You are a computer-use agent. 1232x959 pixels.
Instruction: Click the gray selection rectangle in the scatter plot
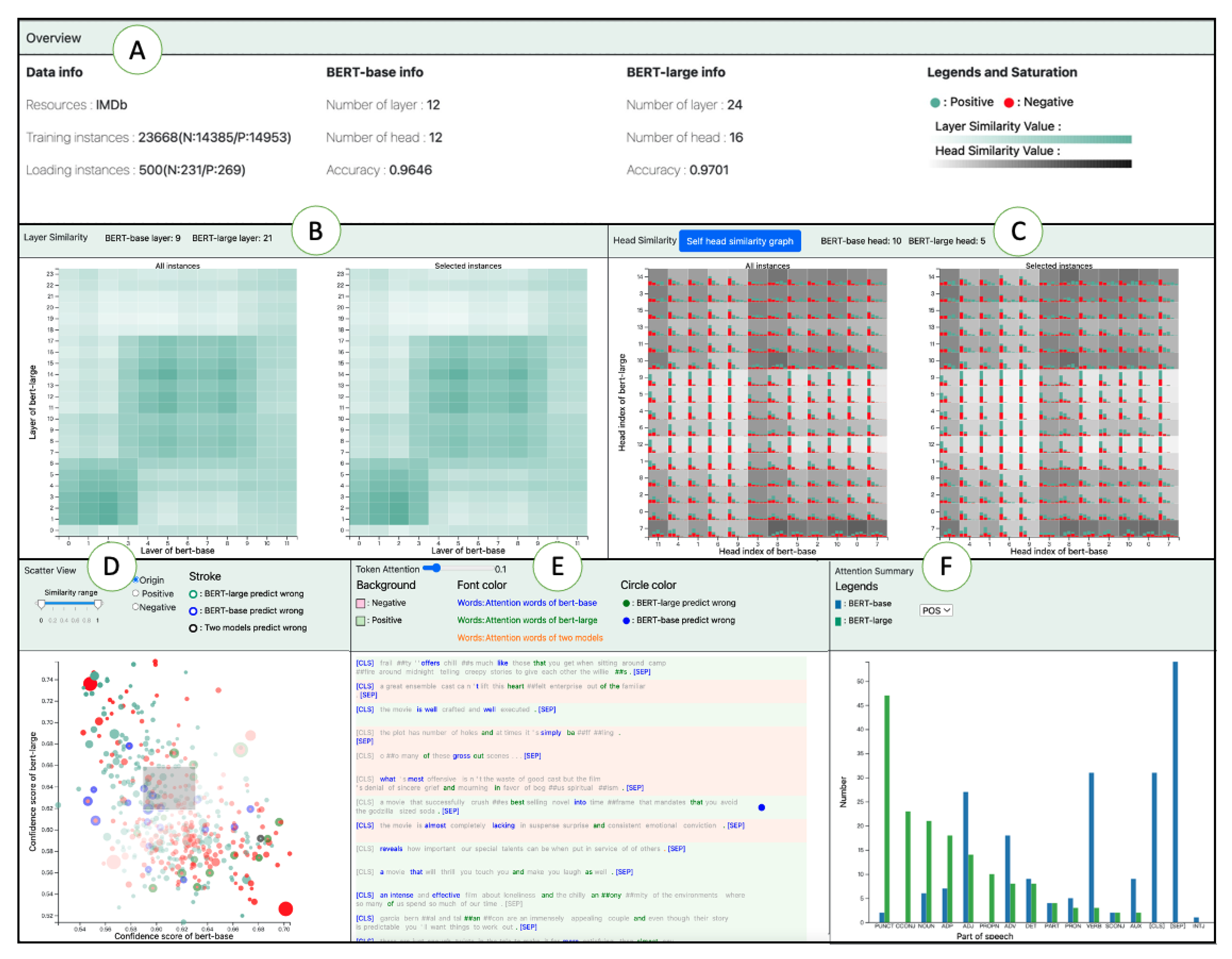169,788
